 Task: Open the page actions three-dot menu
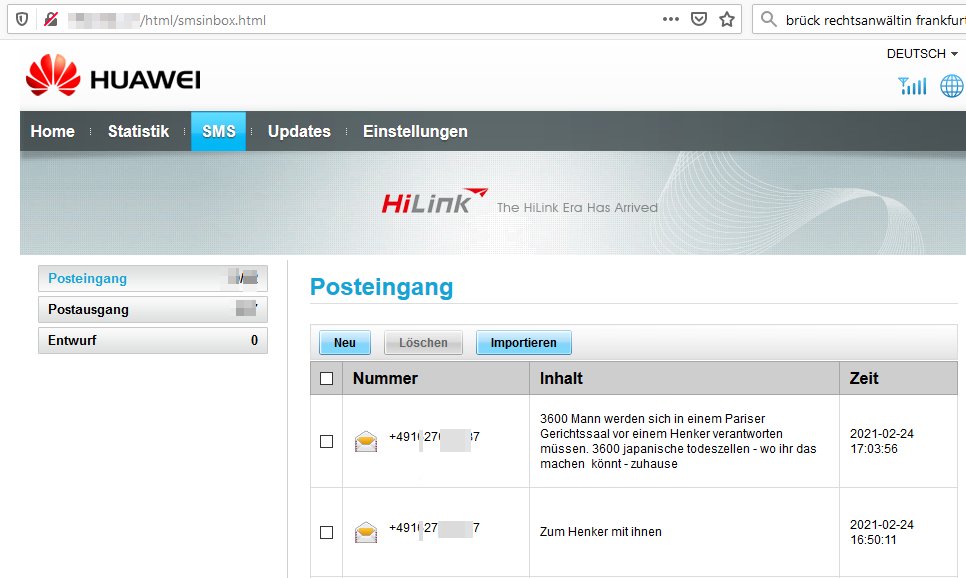(671, 19)
